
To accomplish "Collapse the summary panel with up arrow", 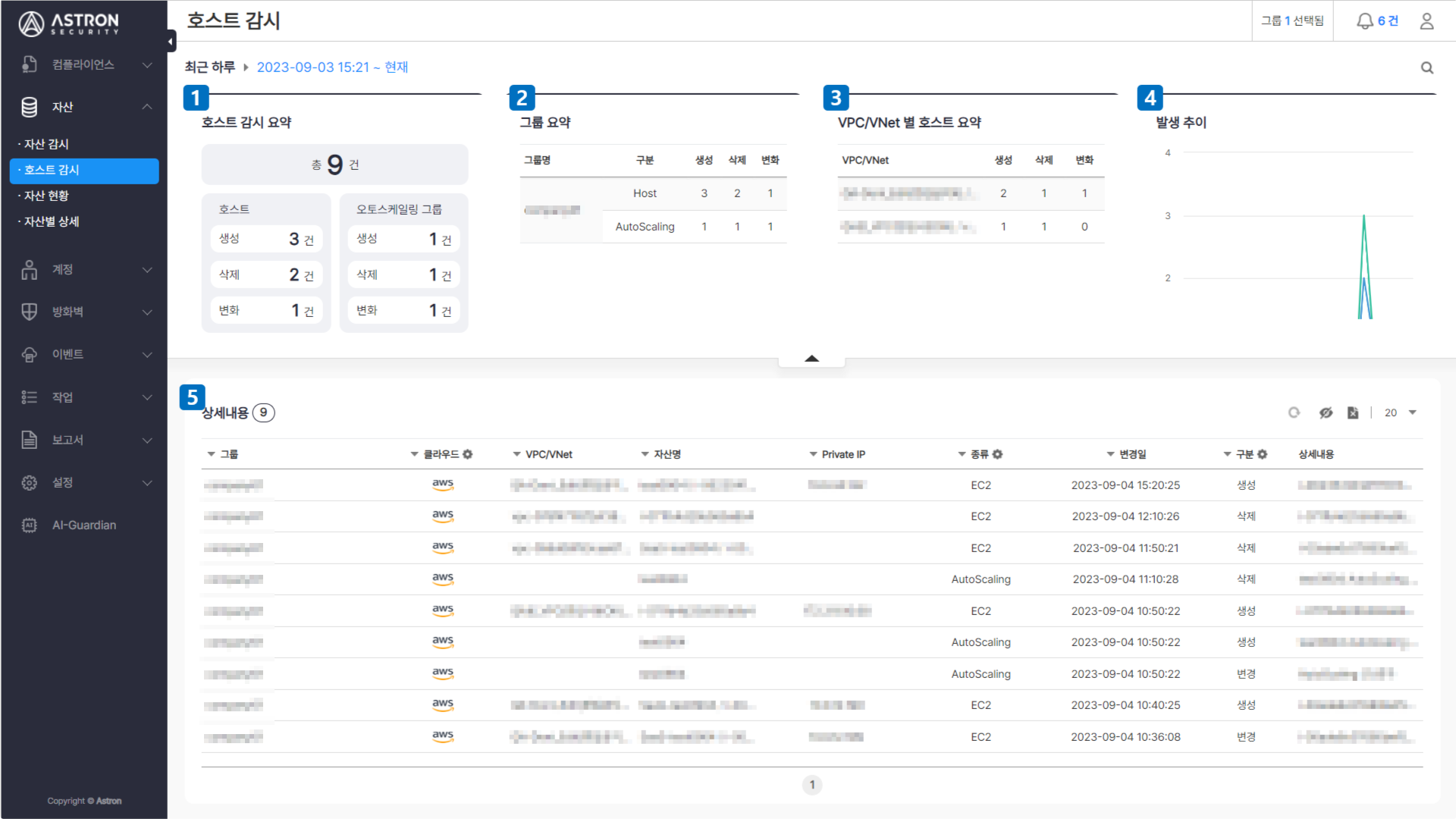I will (811, 359).
